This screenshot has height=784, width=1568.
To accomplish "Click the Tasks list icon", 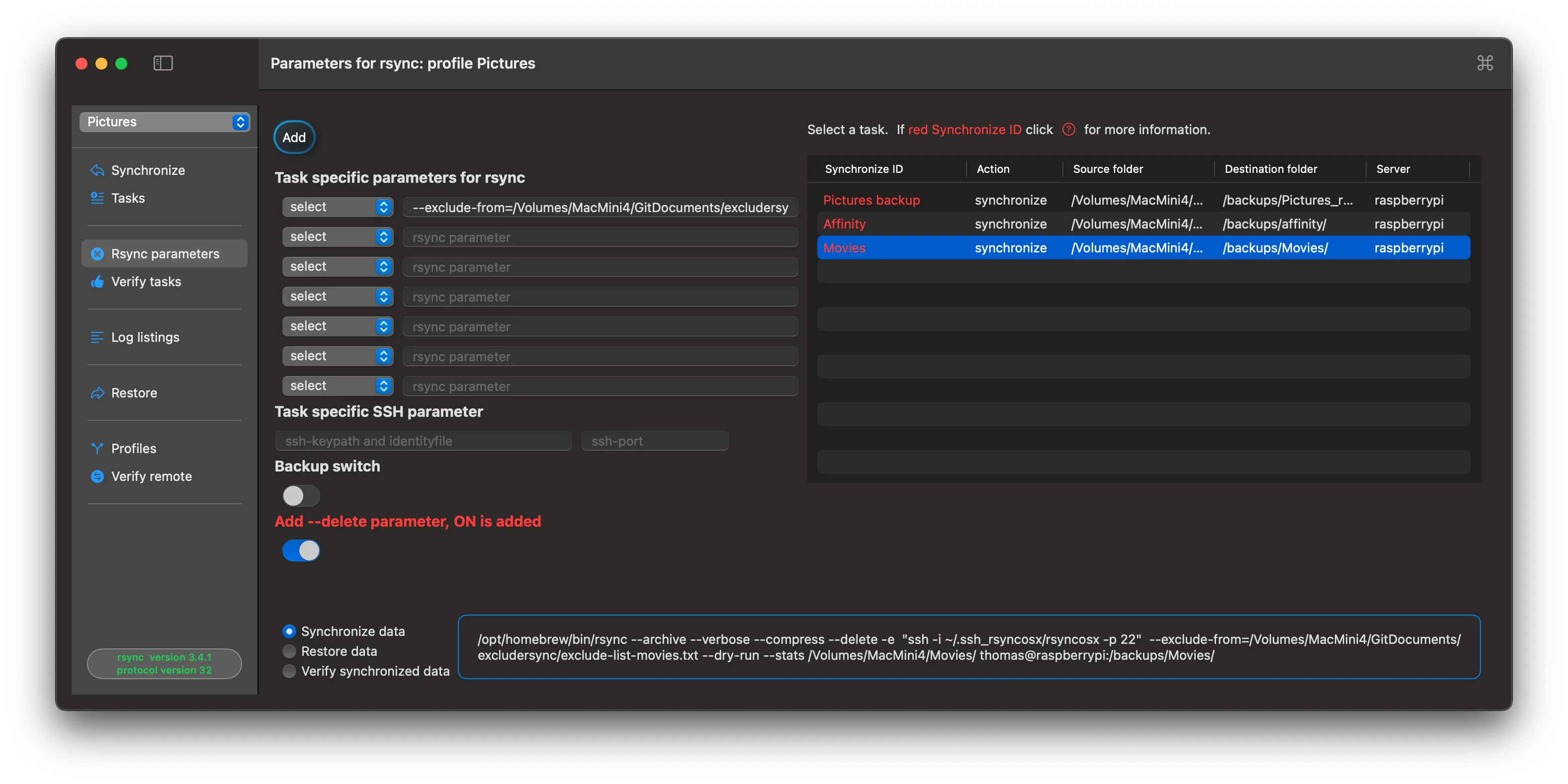I will [x=97, y=198].
